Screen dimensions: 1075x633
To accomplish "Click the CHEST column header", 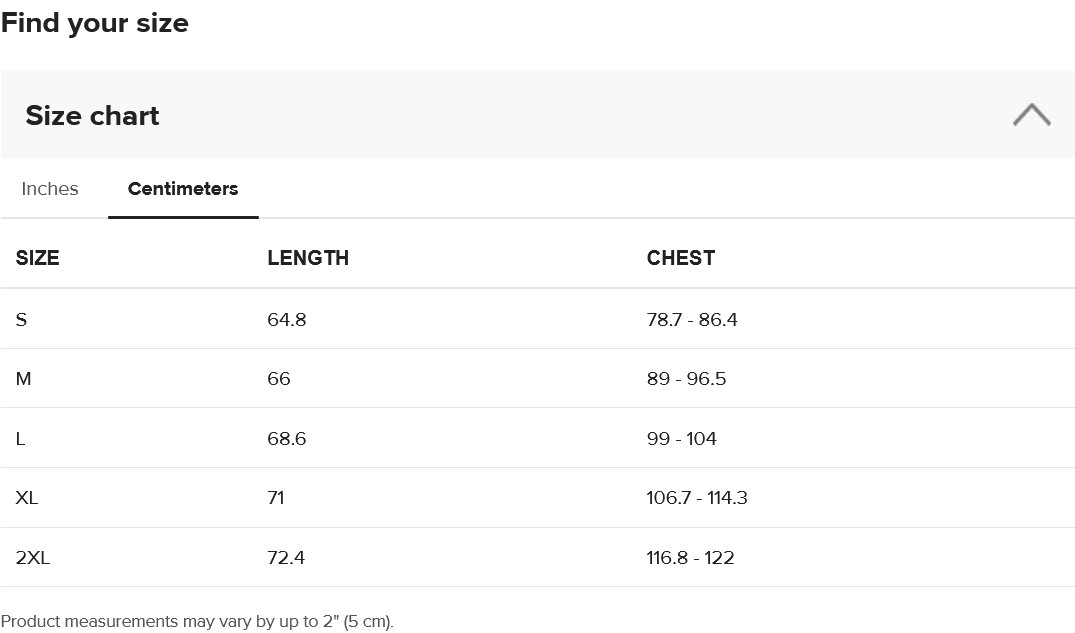I will pos(680,258).
